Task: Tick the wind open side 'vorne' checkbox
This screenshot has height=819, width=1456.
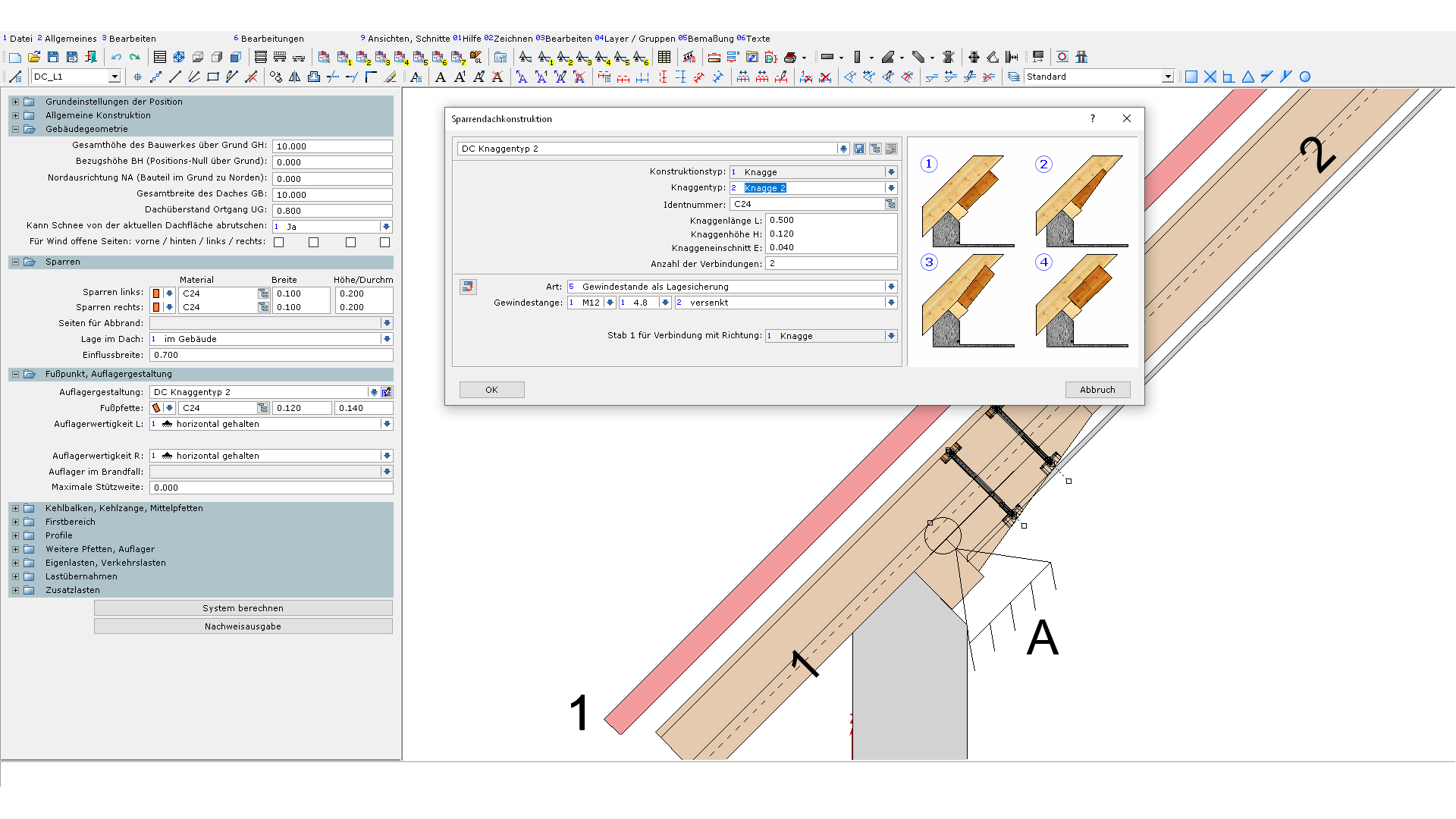Action: (279, 243)
